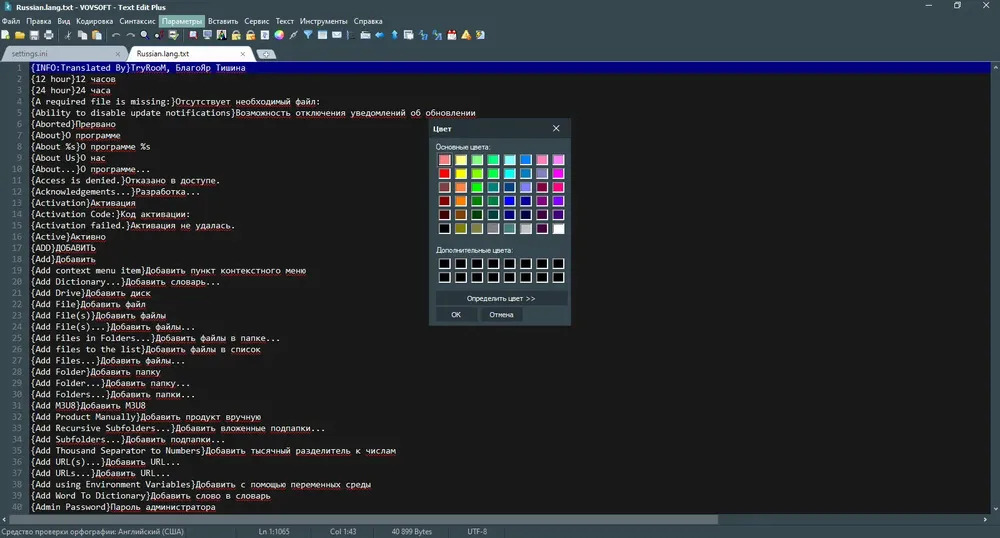
Task: Pick the white swatch in basic colors
Action: [558, 228]
